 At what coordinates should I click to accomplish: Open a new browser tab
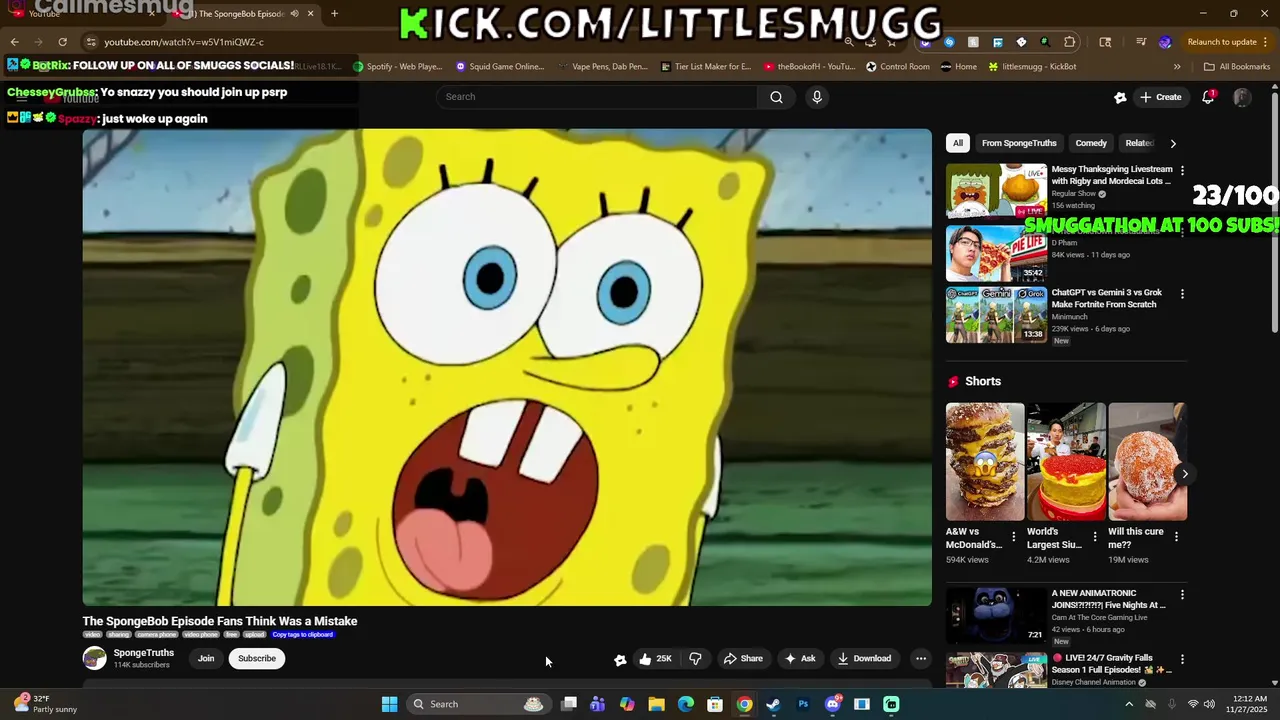click(x=334, y=14)
